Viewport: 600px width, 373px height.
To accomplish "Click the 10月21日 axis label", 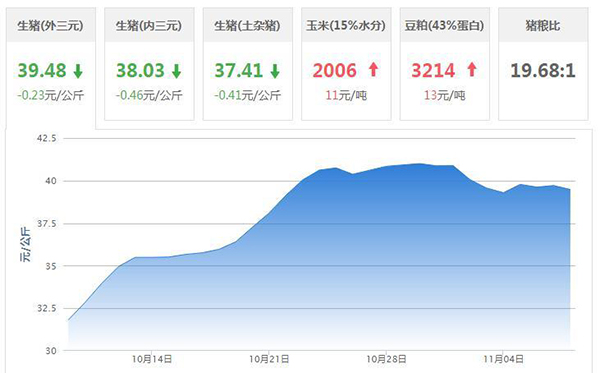I will pos(269,359).
